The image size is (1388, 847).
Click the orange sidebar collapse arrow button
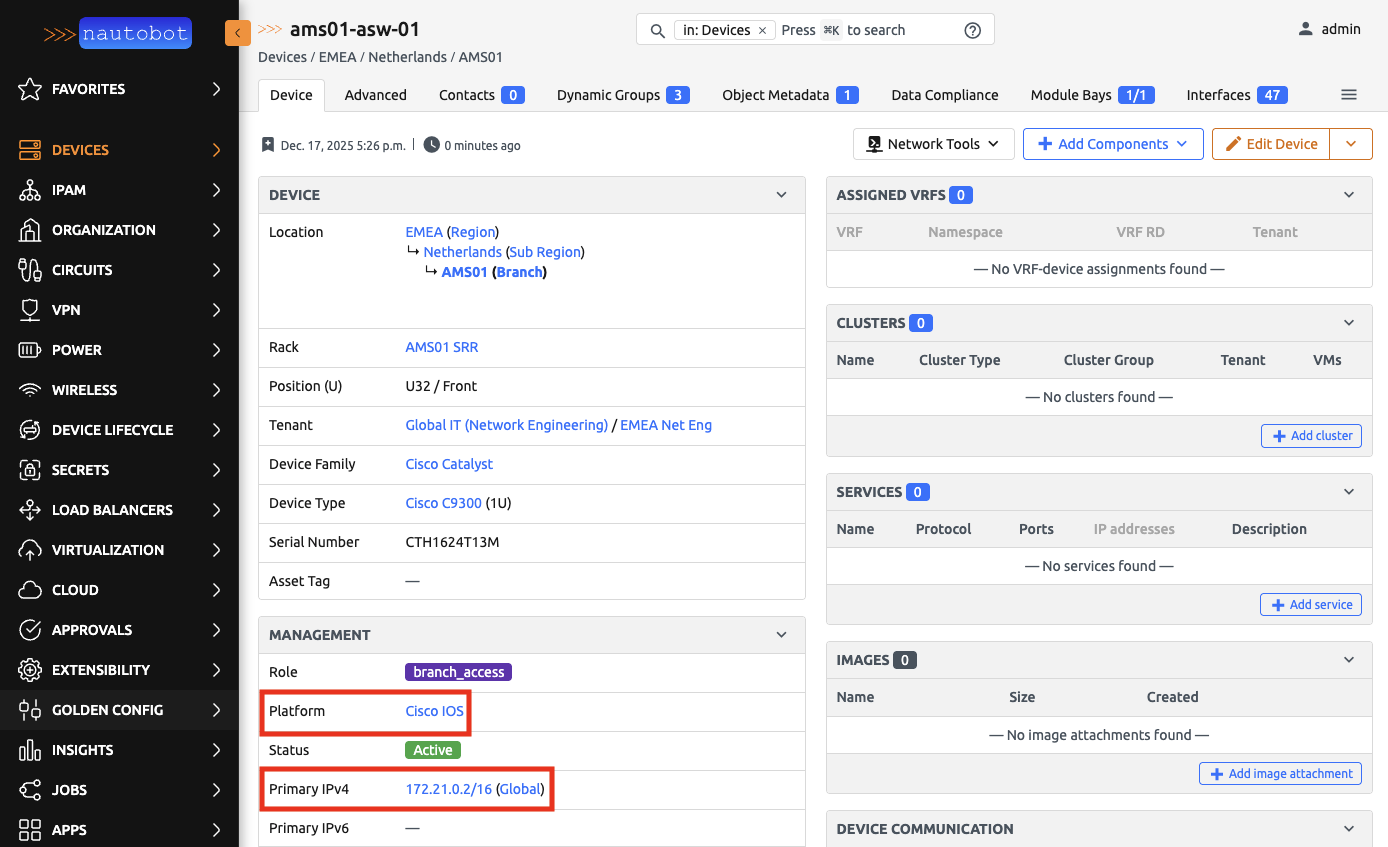[x=237, y=33]
